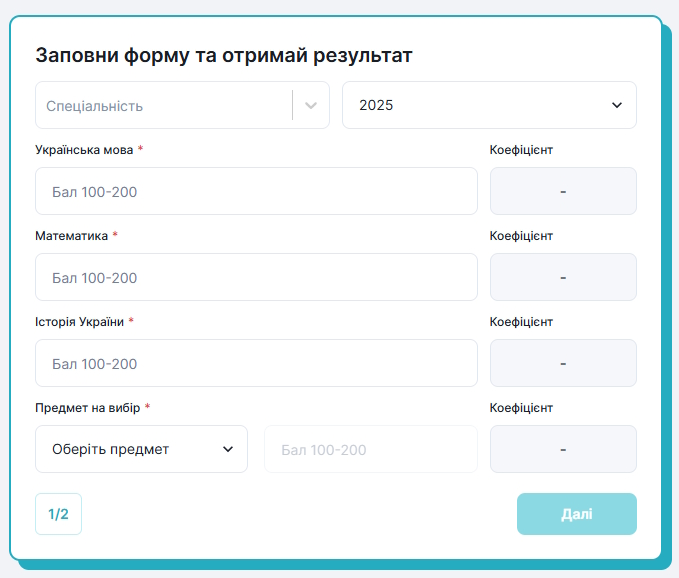The image size is (679, 578).
Task: Click the Предмет на вибір label
Action: (x=87, y=408)
